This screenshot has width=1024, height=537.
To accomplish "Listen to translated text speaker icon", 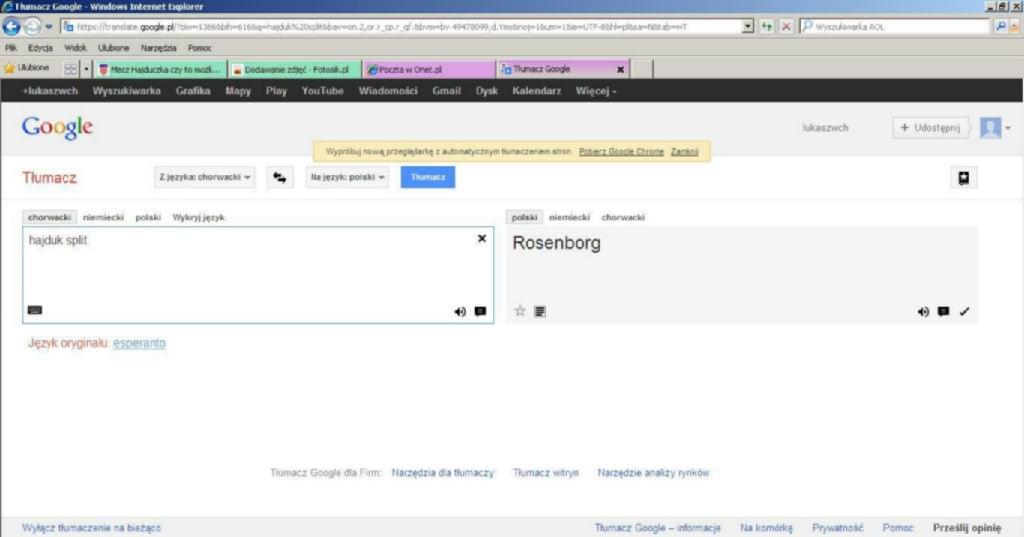I will pos(923,311).
